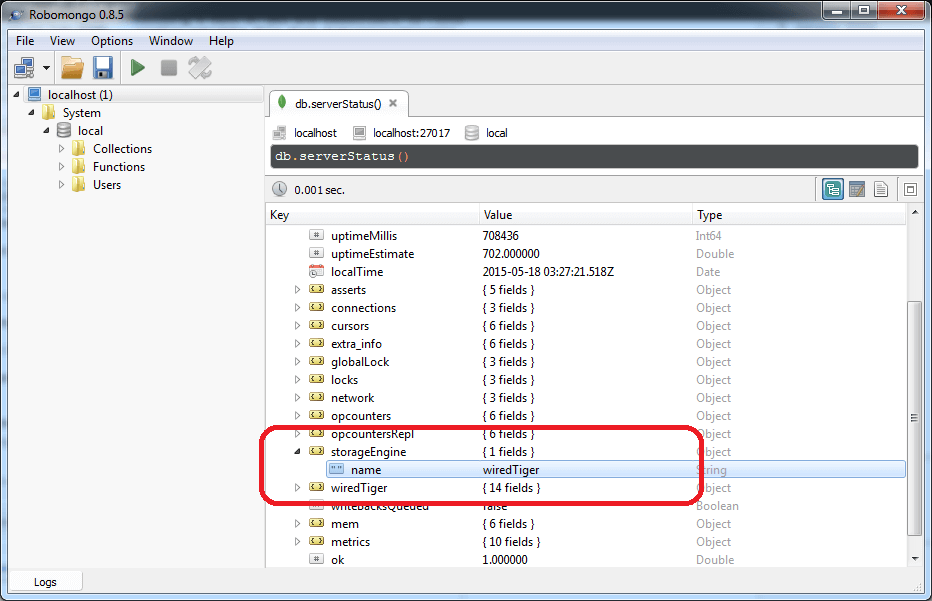
Task: Click the clock icon next to 0.001 sec.
Action: pos(279,189)
